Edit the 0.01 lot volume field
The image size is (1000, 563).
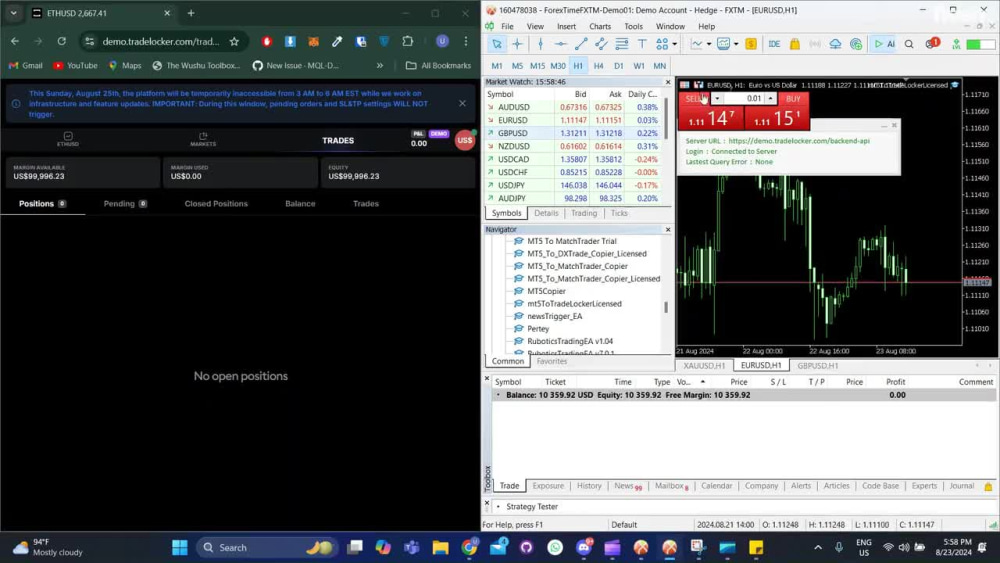tap(744, 99)
